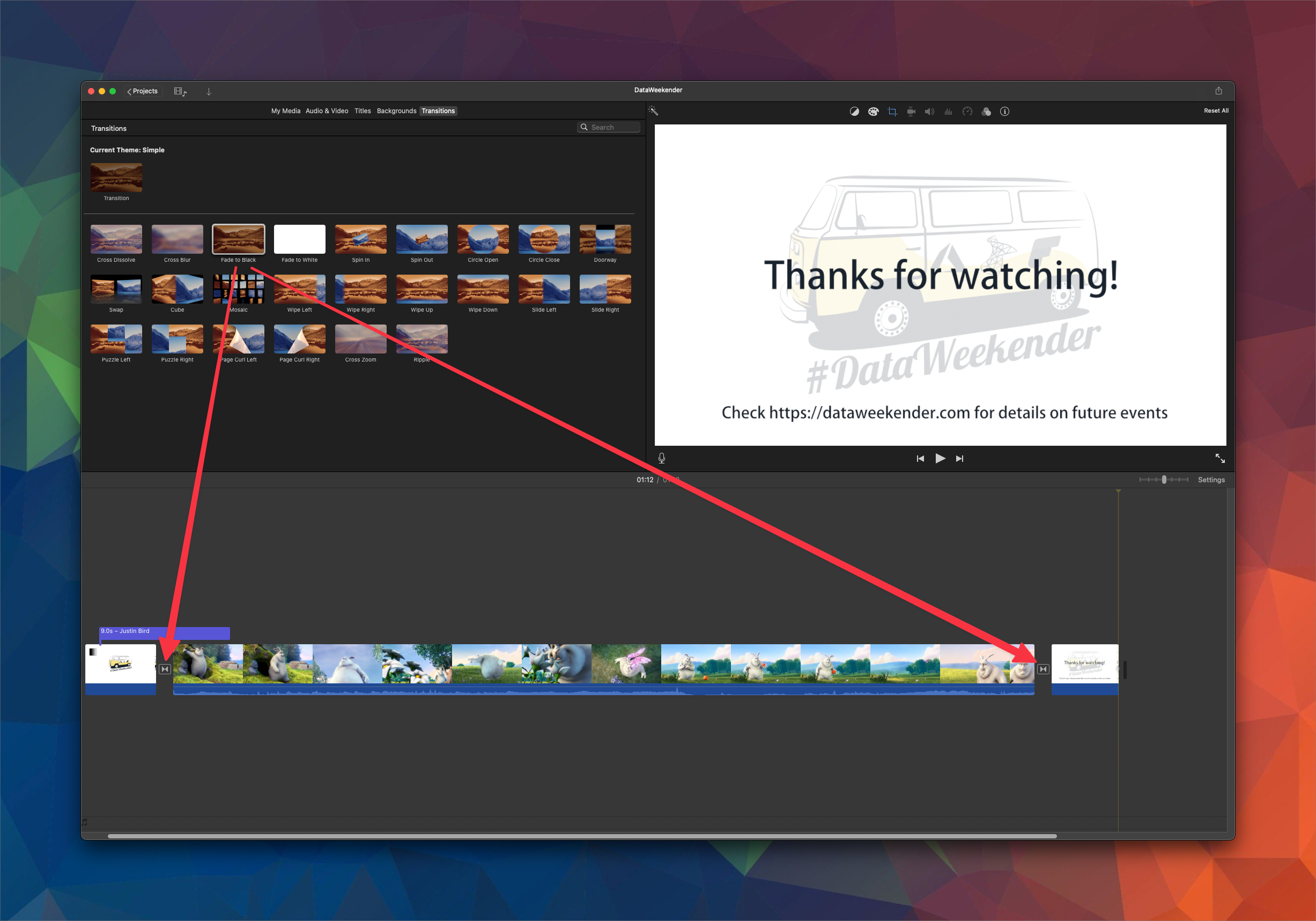The height and width of the screenshot is (921, 1316).
Task: Enter fullscreen playback with the expand icon
Action: pyautogui.click(x=1219, y=458)
